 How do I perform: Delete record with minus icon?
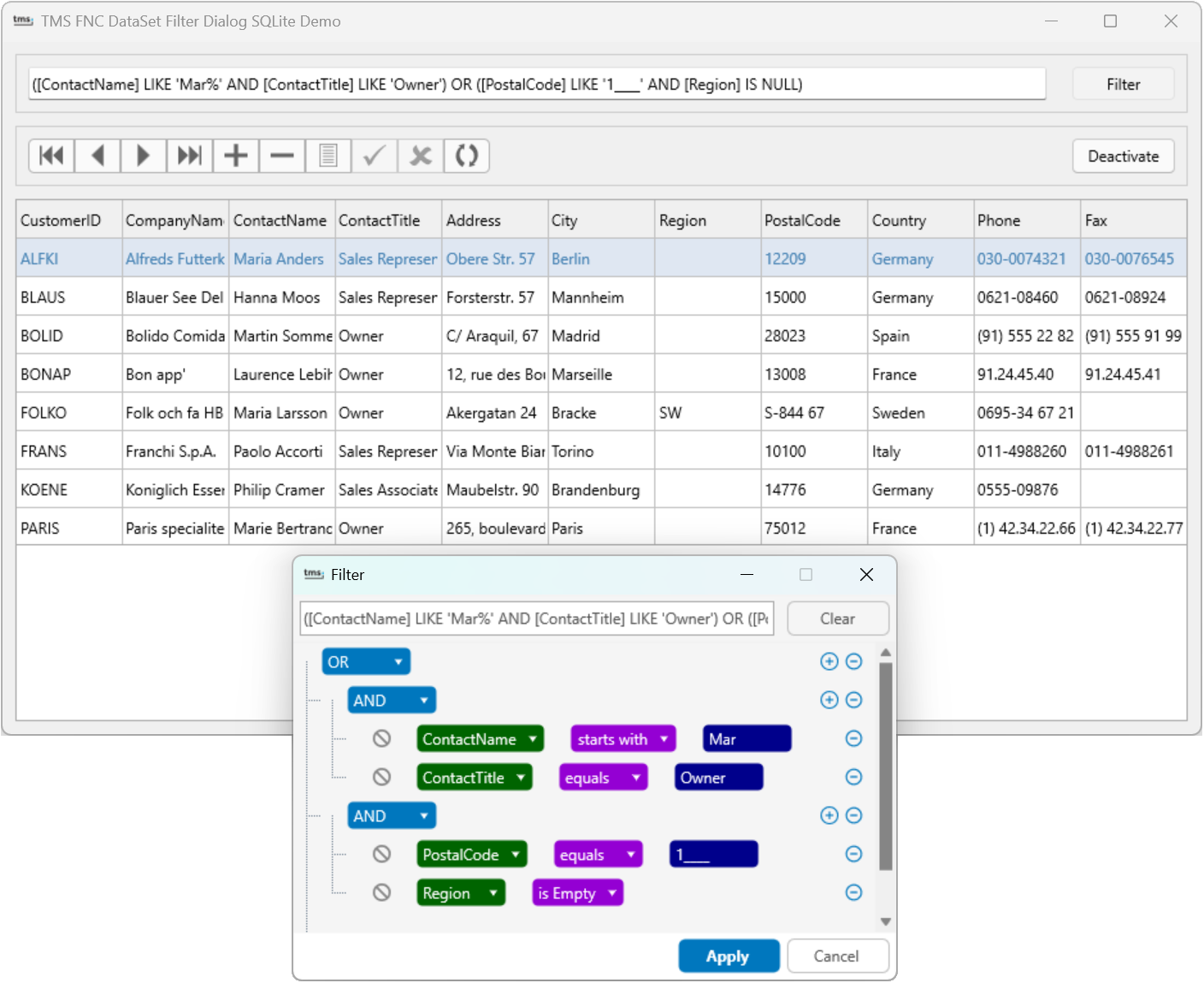282,156
